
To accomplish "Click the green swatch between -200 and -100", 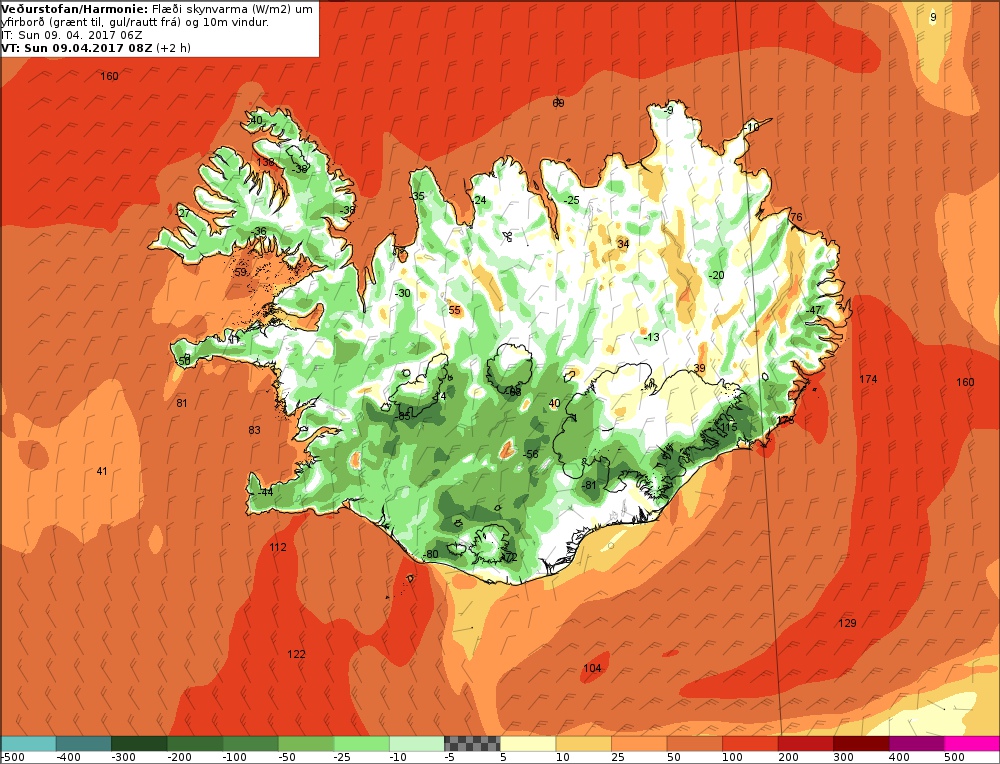I will [x=195, y=744].
